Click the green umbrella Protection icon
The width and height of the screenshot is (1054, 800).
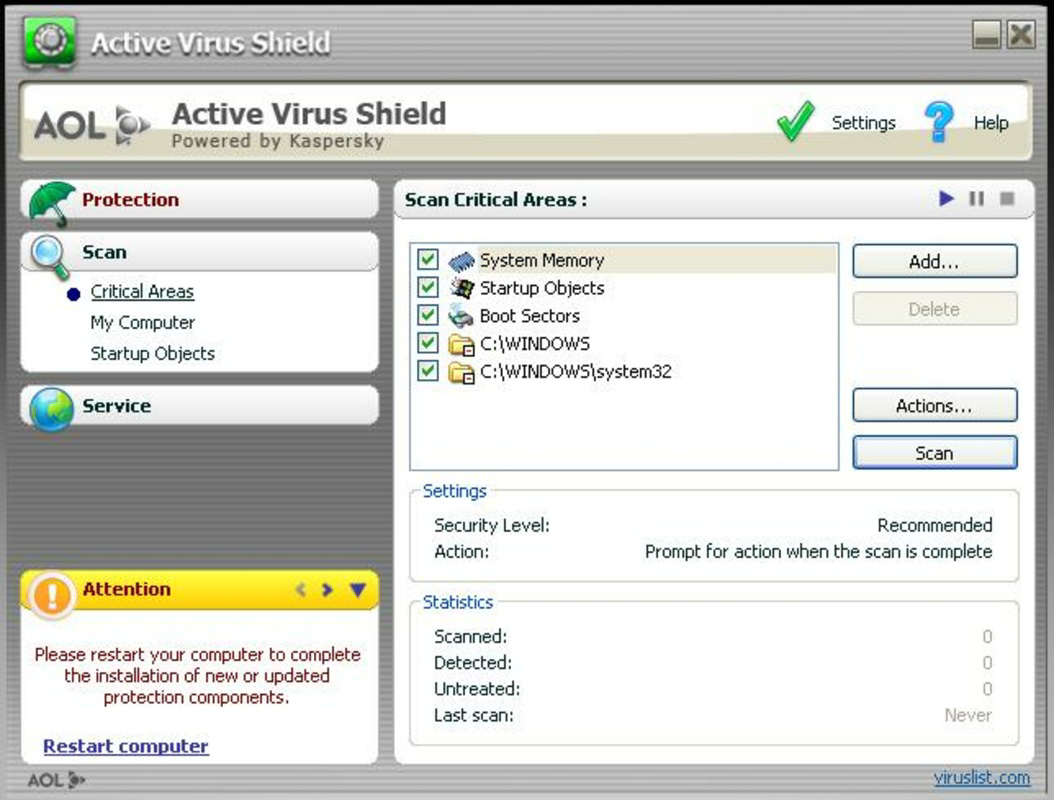point(52,202)
